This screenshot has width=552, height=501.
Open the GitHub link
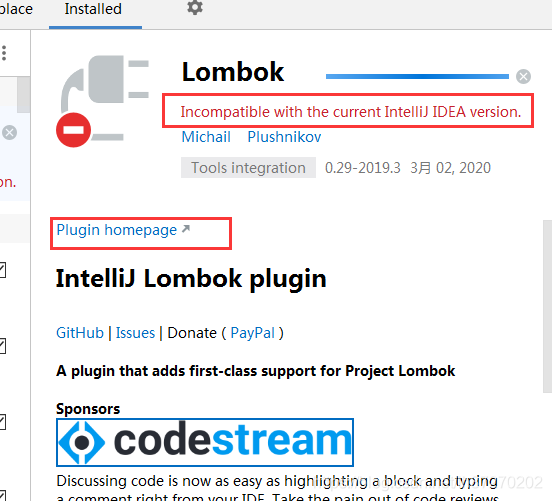(80, 333)
